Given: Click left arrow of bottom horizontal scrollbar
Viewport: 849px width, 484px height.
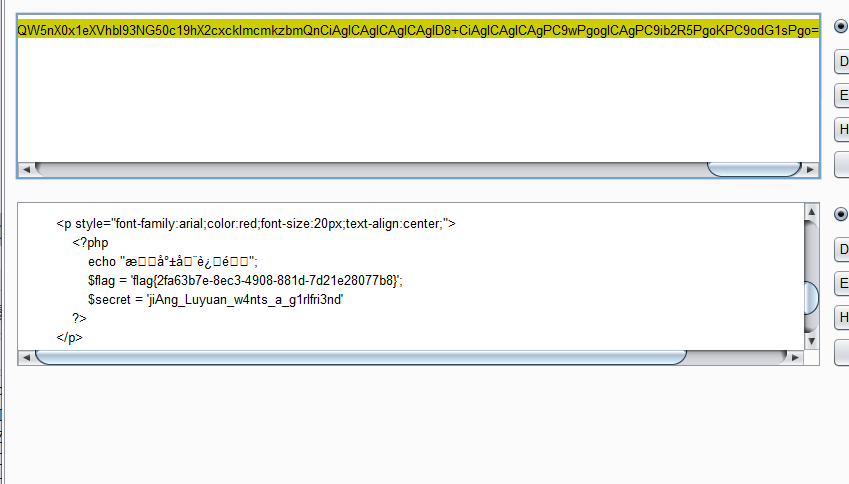Looking at the screenshot, I should click(27, 357).
